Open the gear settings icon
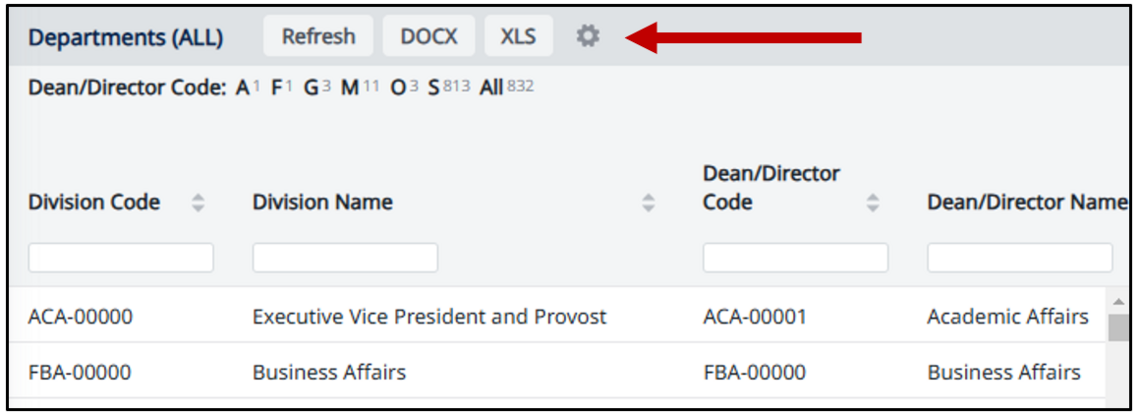The image size is (1140, 417). pos(588,37)
